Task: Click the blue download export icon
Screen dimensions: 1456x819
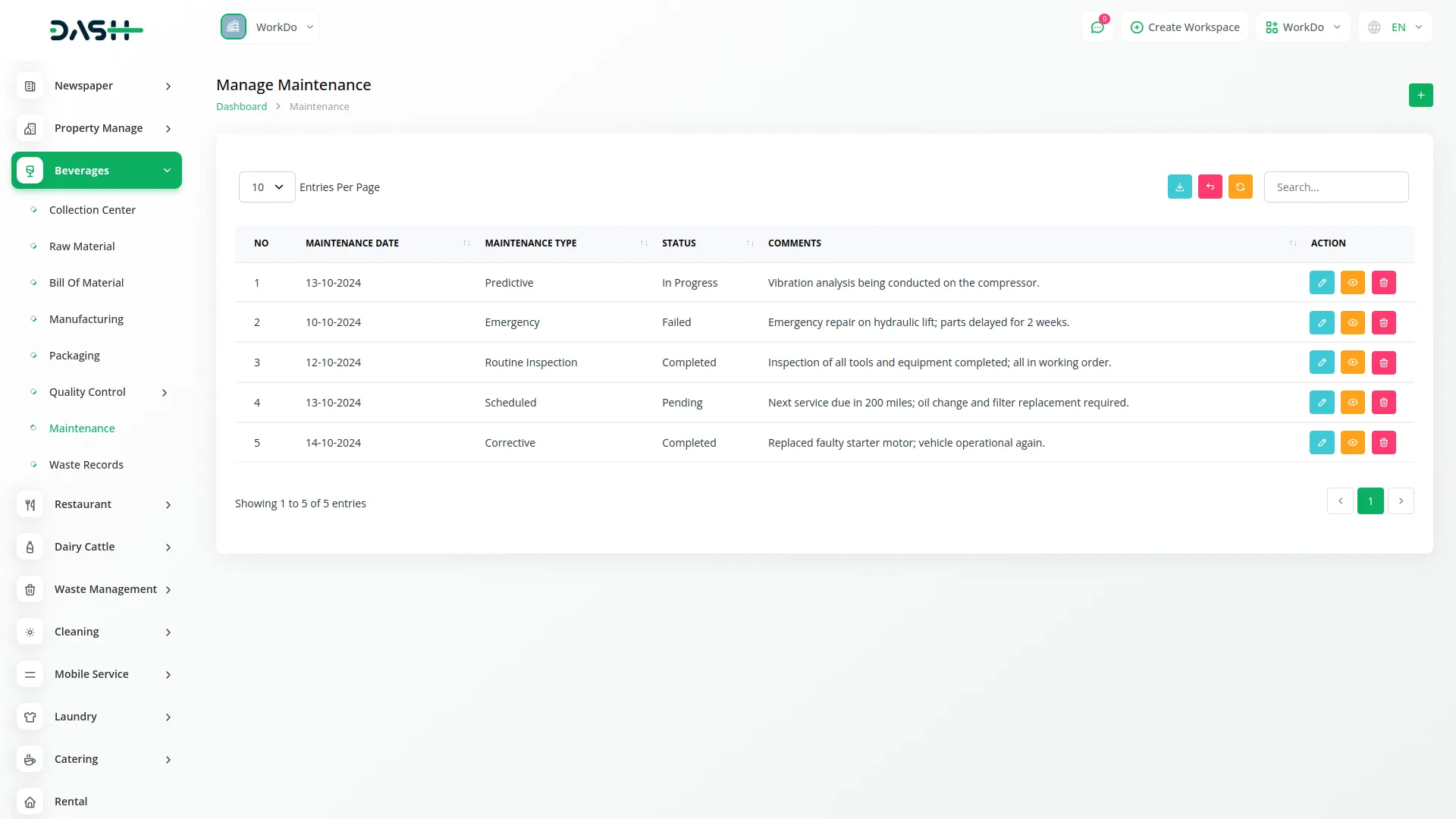Action: tap(1179, 187)
